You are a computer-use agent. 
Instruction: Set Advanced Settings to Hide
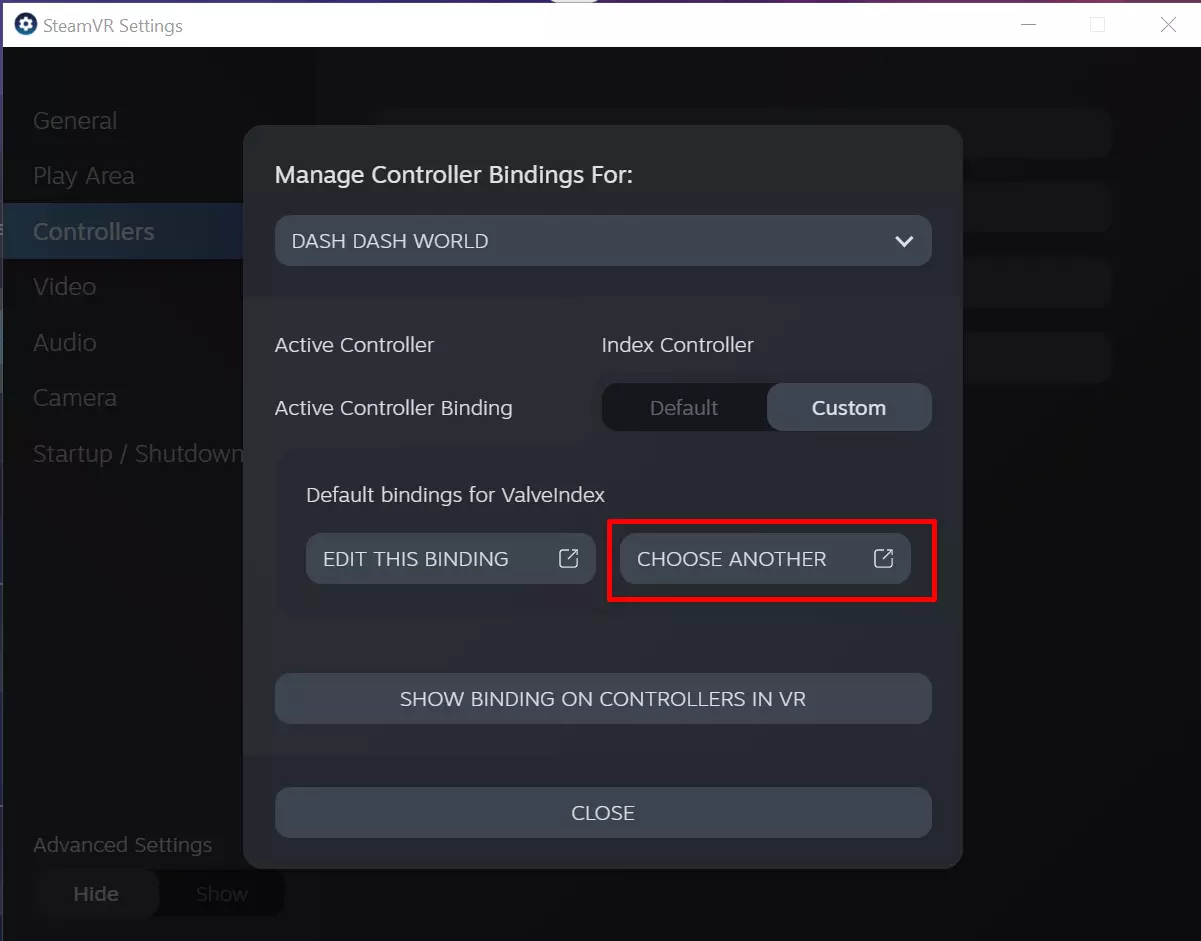tap(96, 894)
